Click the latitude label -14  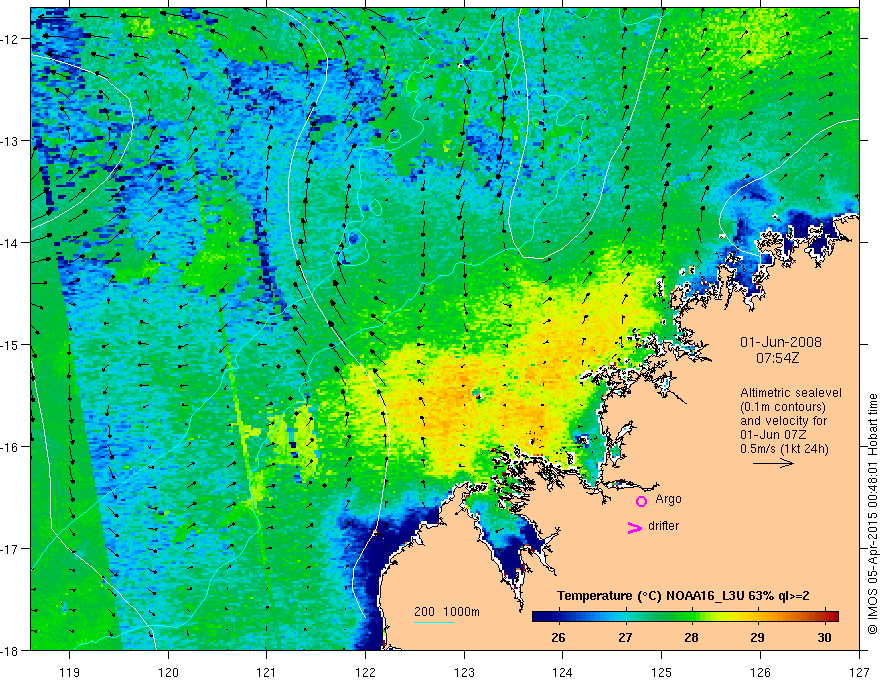11,243
